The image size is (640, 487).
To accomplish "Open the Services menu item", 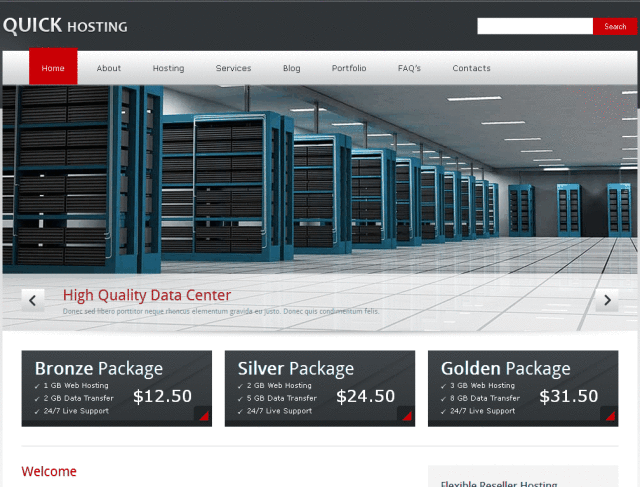I will pyautogui.click(x=233, y=68).
